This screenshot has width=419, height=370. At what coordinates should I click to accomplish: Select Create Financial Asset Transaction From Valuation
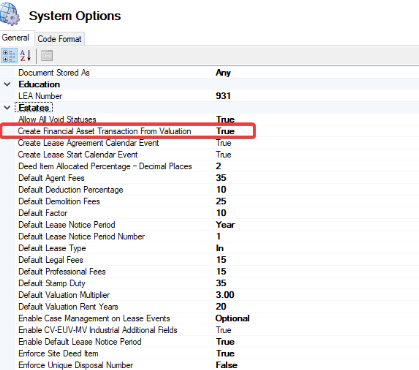pos(105,131)
